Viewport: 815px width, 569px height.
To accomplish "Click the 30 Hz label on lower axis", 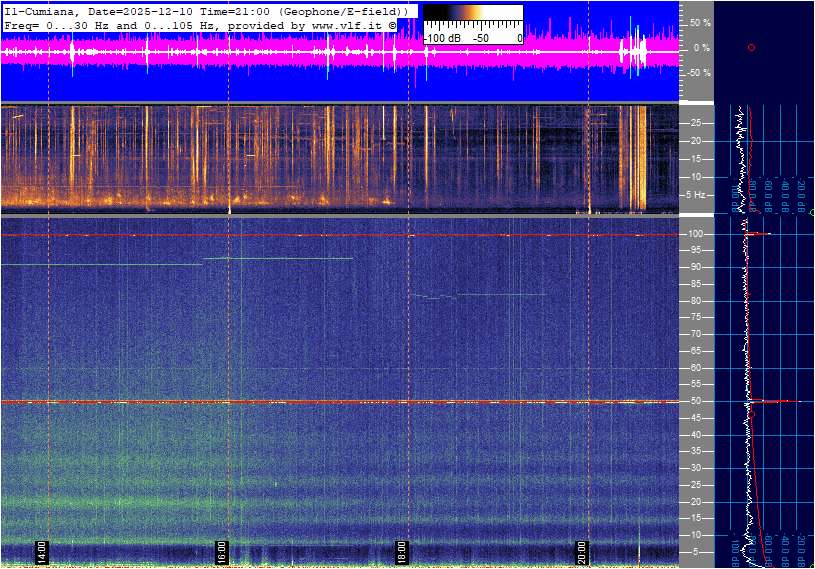I will point(694,469).
